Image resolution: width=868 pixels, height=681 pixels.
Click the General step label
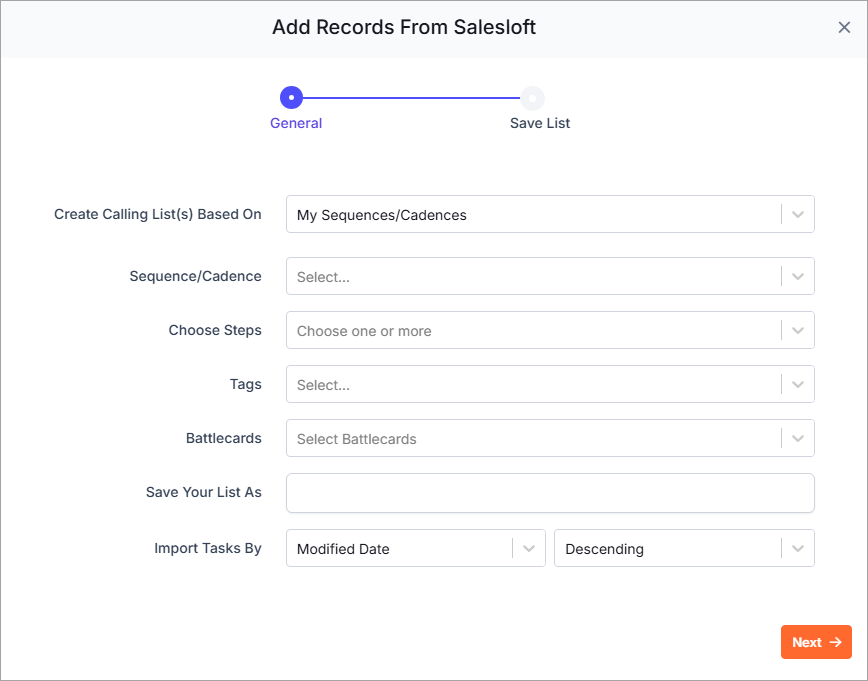[296, 123]
